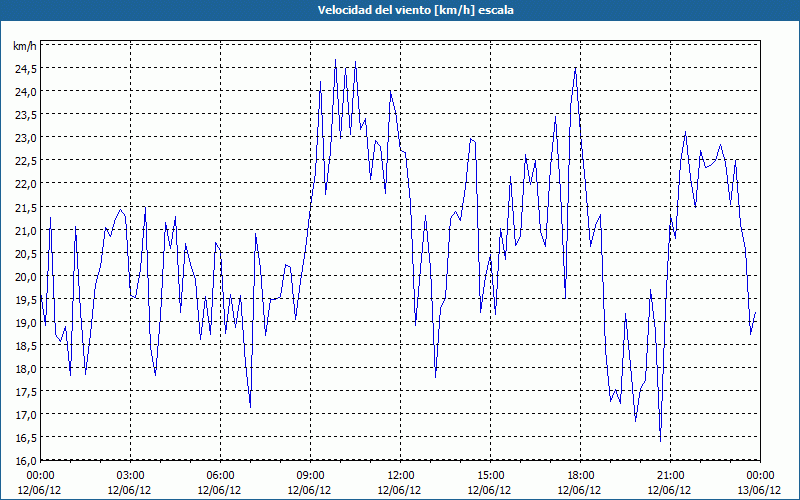Select the '24,5' y-axis value
Viewport: 800px width, 500px height.
[25, 69]
